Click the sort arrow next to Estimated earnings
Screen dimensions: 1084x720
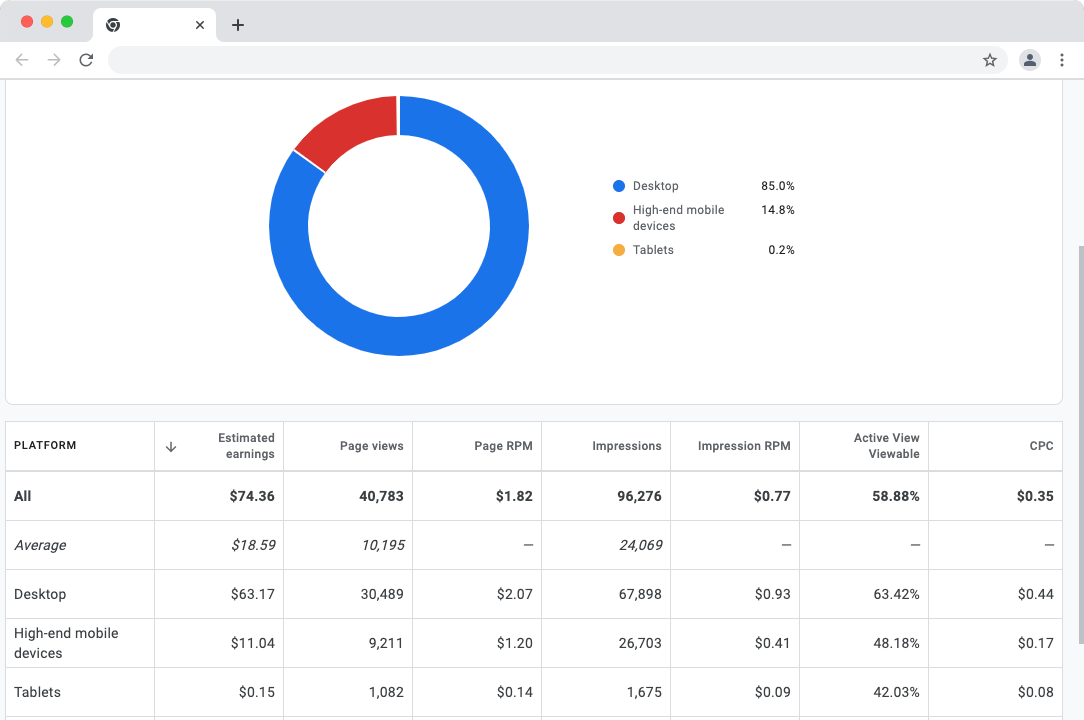click(171, 446)
